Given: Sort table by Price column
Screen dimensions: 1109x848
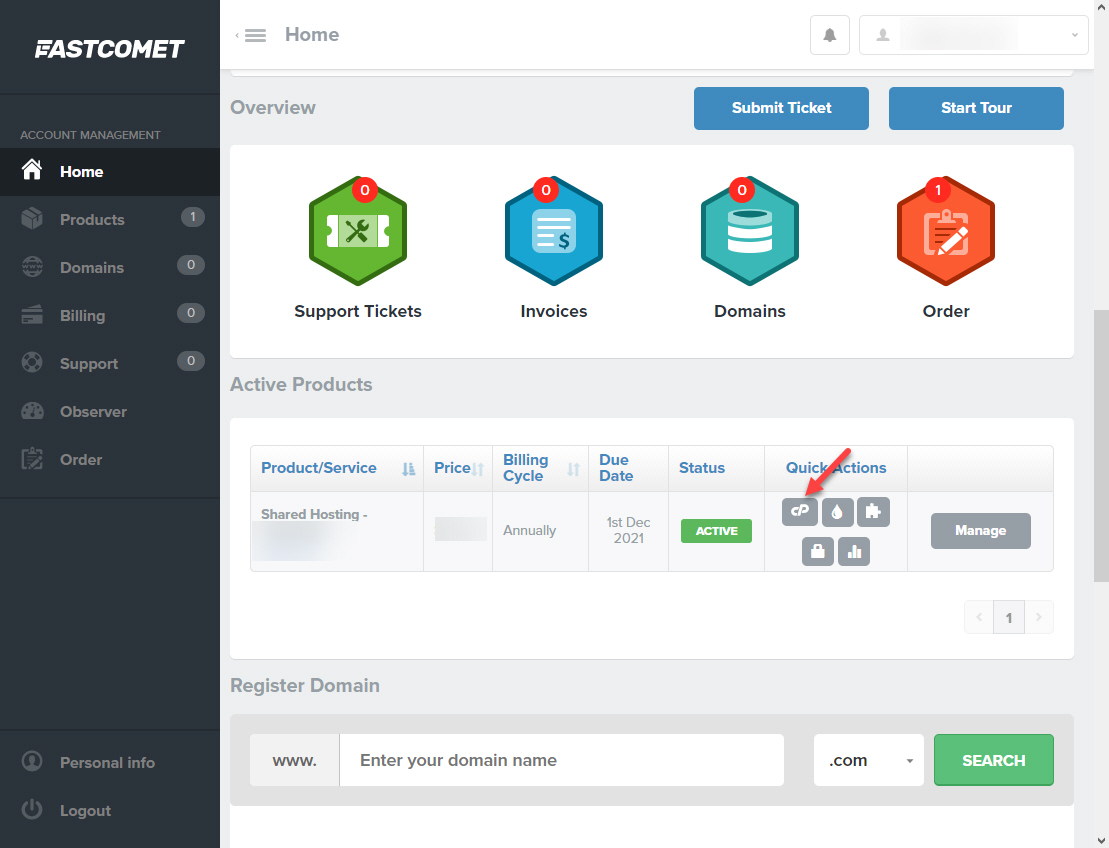Looking at the screenshot, I should 458,468.
